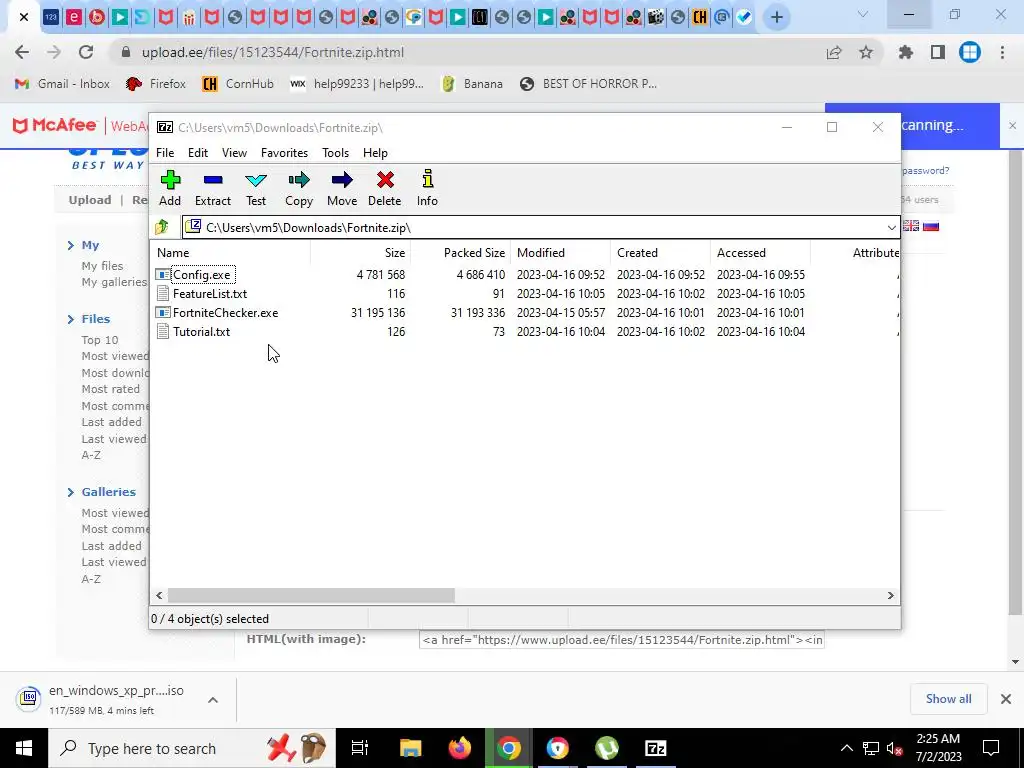Select Config.exe in the file list

(201, 275)
